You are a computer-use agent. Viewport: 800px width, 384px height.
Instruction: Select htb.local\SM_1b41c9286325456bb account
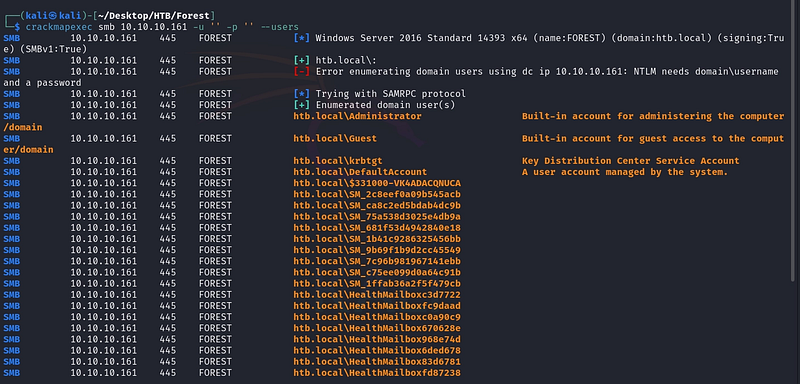(377, 239)
